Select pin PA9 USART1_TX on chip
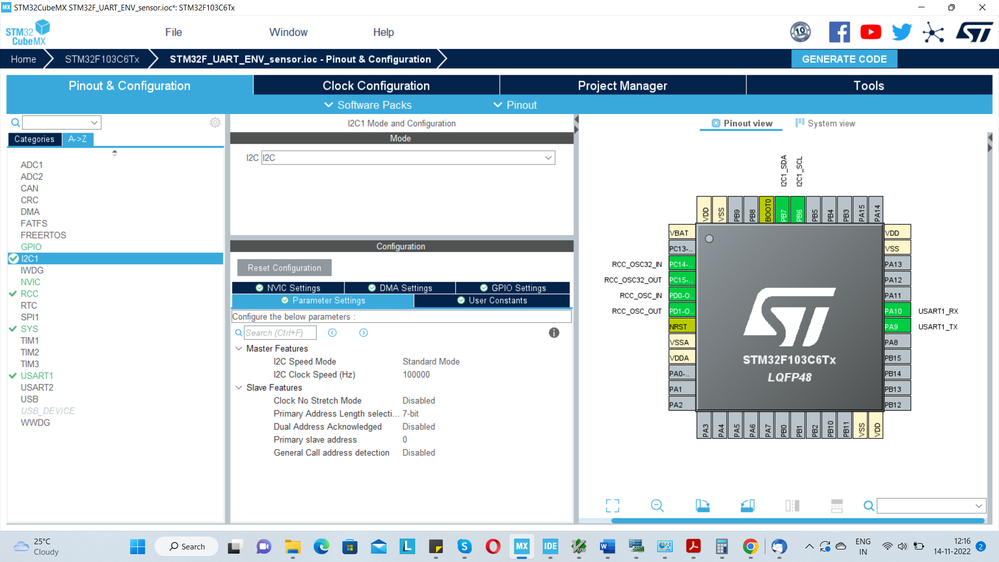The image size is (999, 562). (897, 326)
